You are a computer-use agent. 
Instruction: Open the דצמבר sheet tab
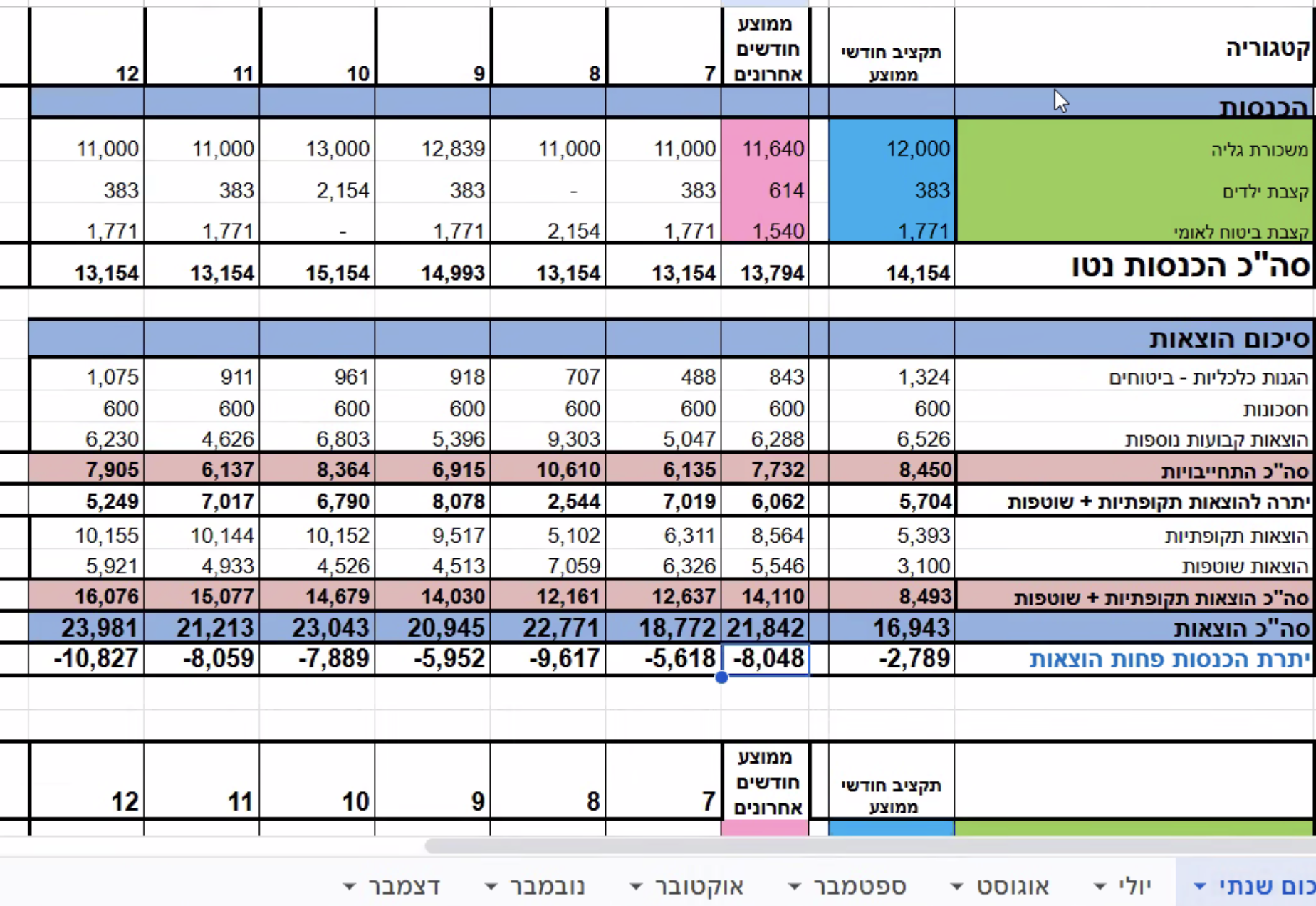(x=404, y=887)
